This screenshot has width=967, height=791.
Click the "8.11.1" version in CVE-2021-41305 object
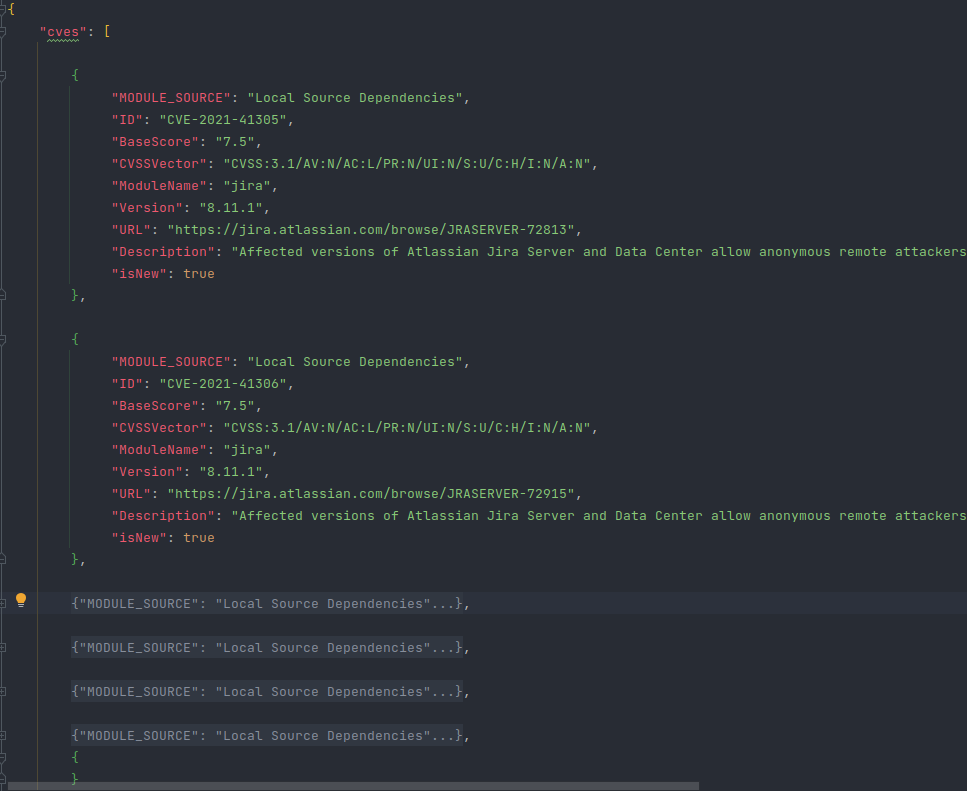pos(231,208)
